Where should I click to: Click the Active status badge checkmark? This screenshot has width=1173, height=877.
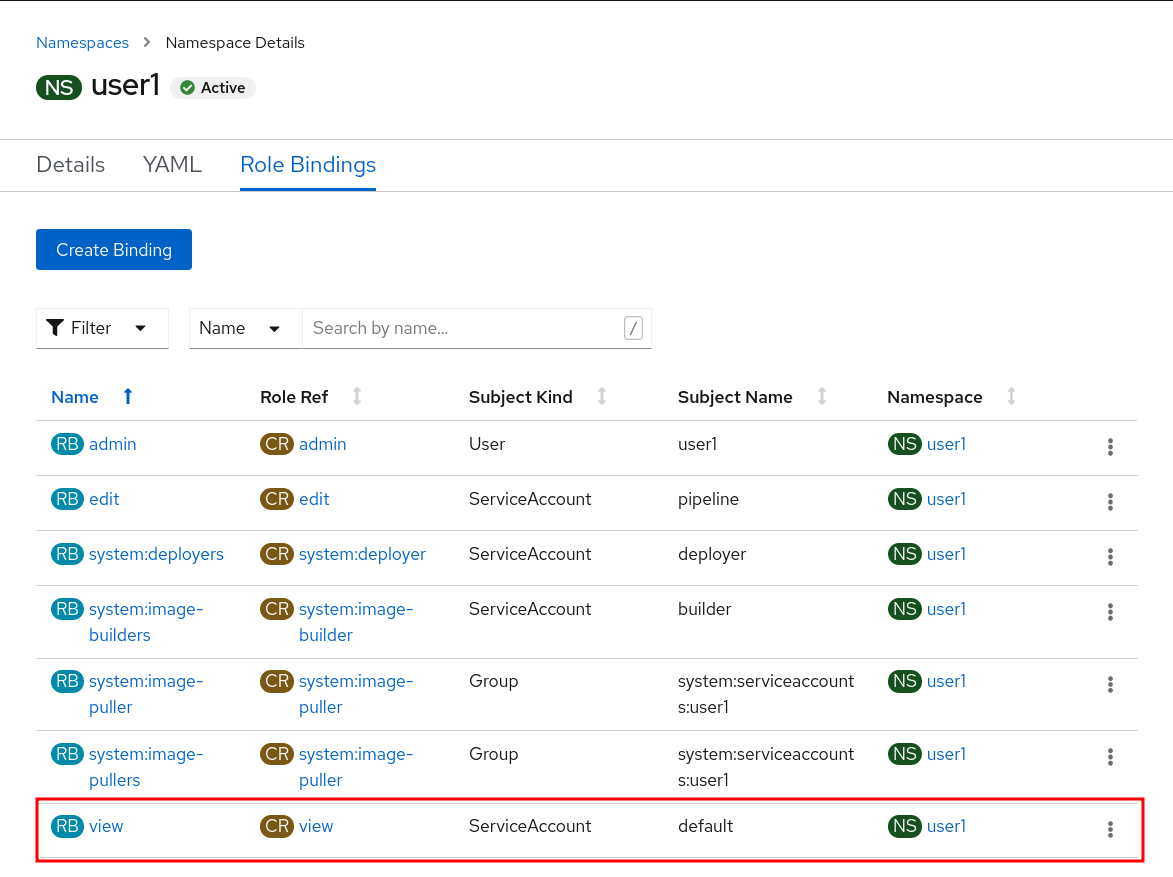(186, 87)
